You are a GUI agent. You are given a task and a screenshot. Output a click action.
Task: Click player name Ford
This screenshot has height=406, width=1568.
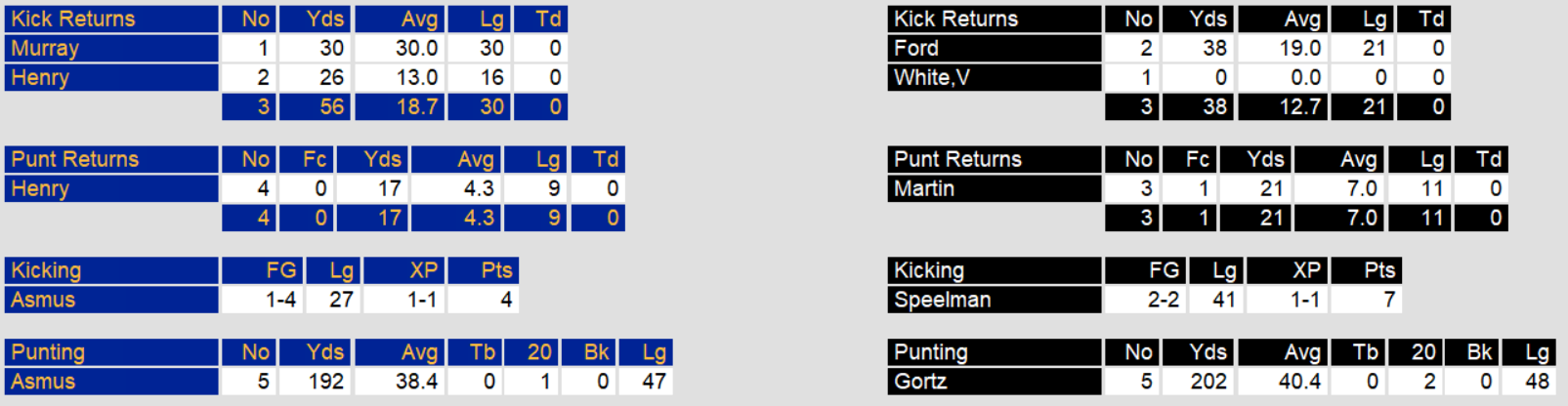point(916,49)
